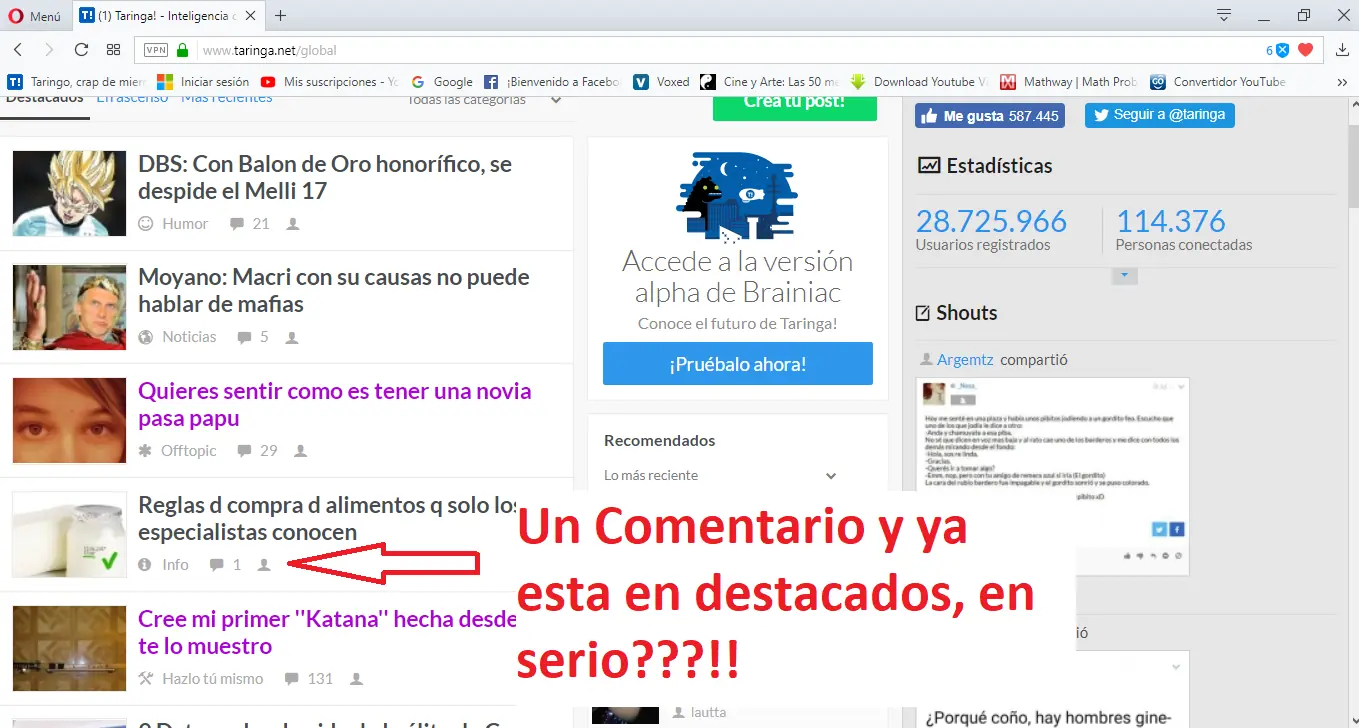1359x728 pixels.
Task: Click the Facebook Me gusta button
Action: [x=990, y=116]
